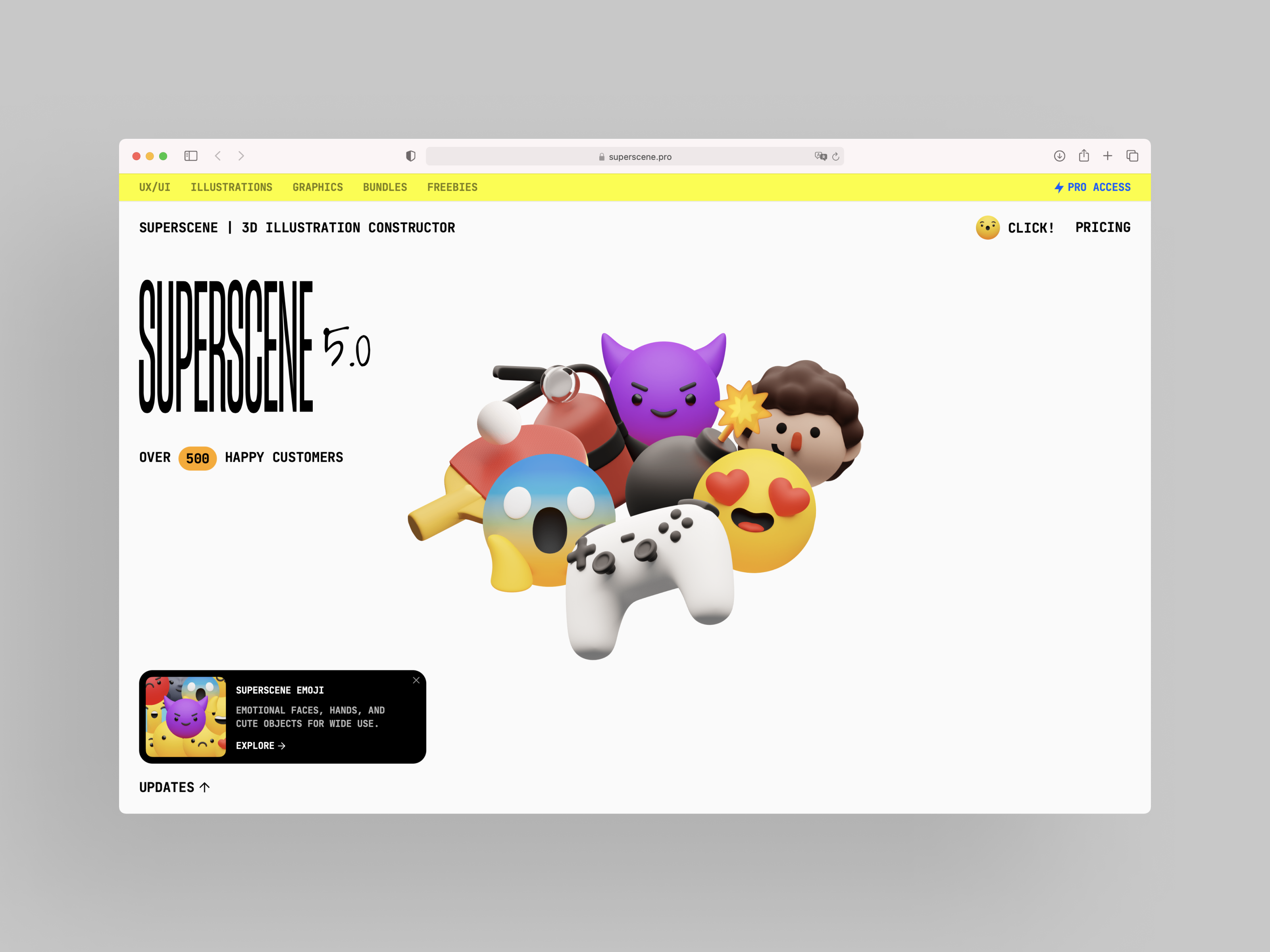Click the browser forward arrow
Image resolution: width=1270 pixels, height=952 pixels.
pyautogui.click(x=241, y=156)
